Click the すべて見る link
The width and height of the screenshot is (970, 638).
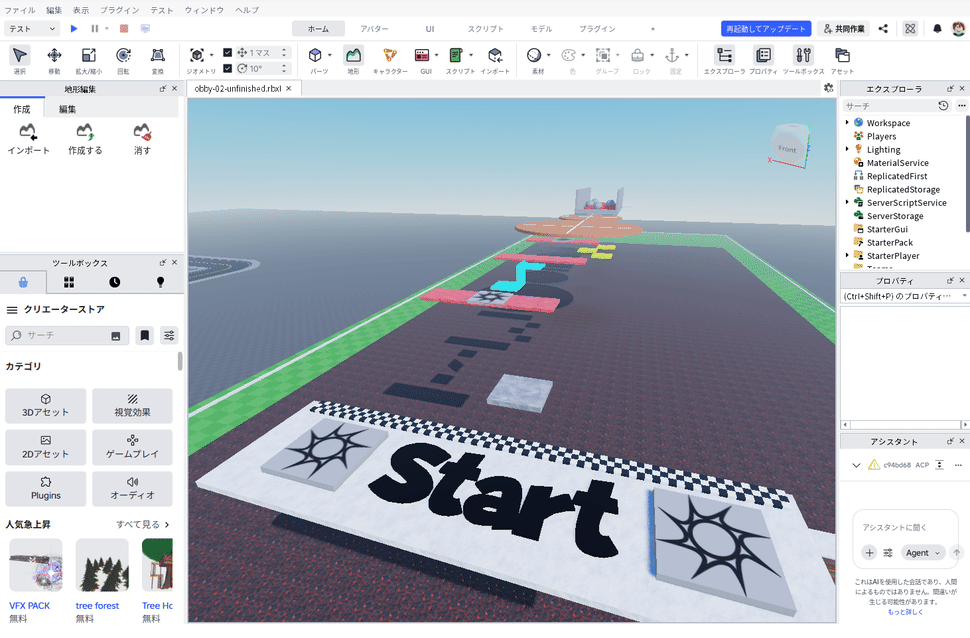pos(143,524)
